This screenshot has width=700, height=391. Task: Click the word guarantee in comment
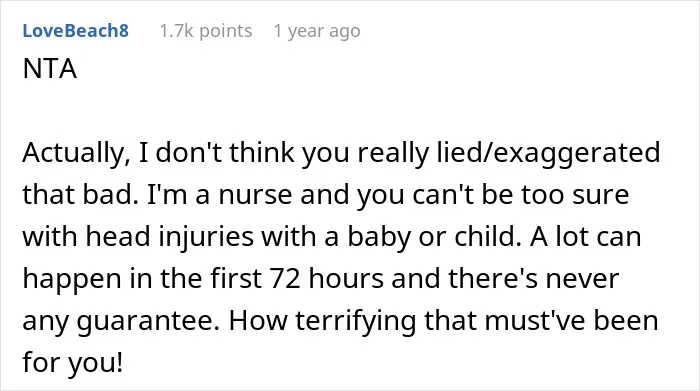coord(148,321)
